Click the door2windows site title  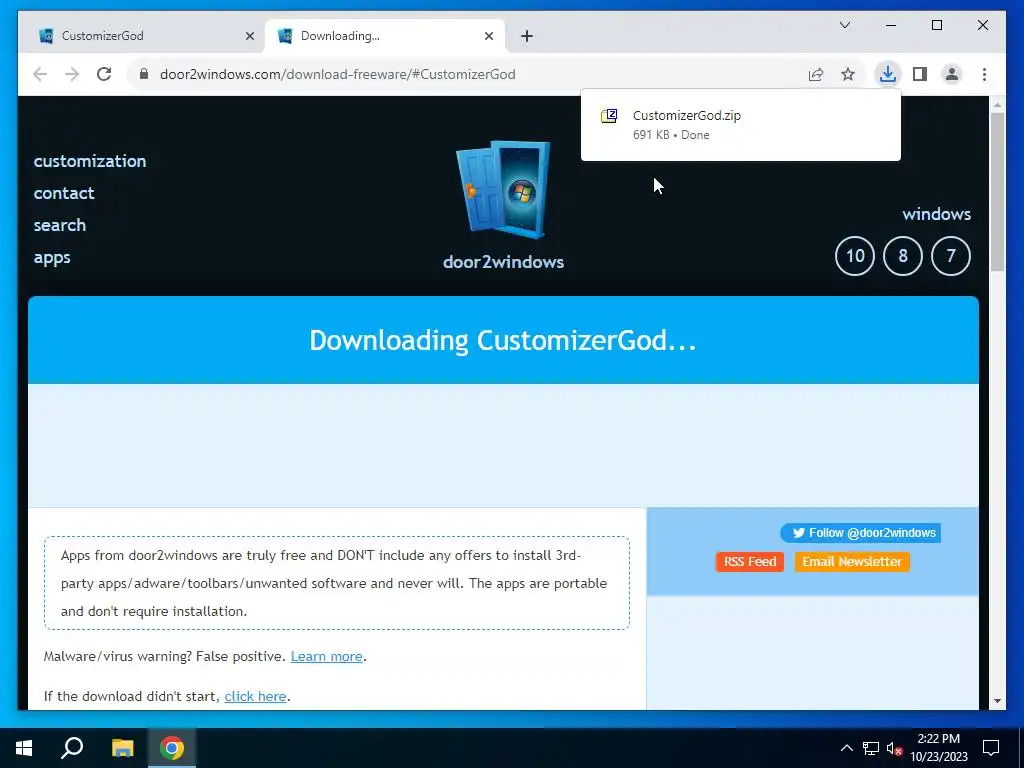coord(503,262)
